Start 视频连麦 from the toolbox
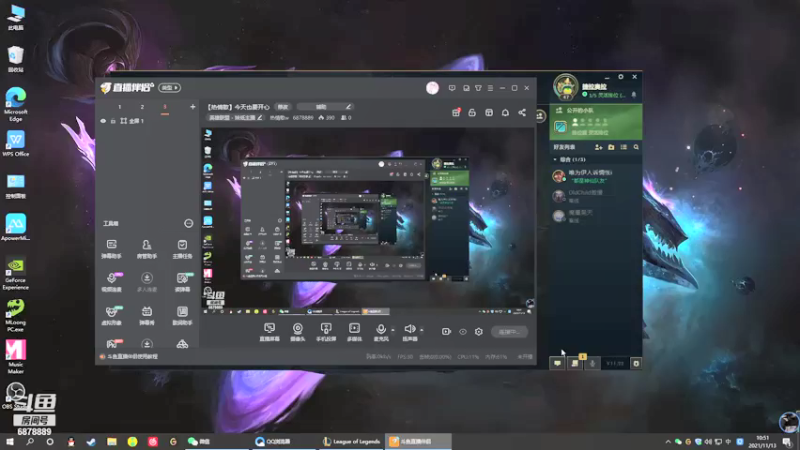Screen dimensions: 800x450 pos(111,282)
